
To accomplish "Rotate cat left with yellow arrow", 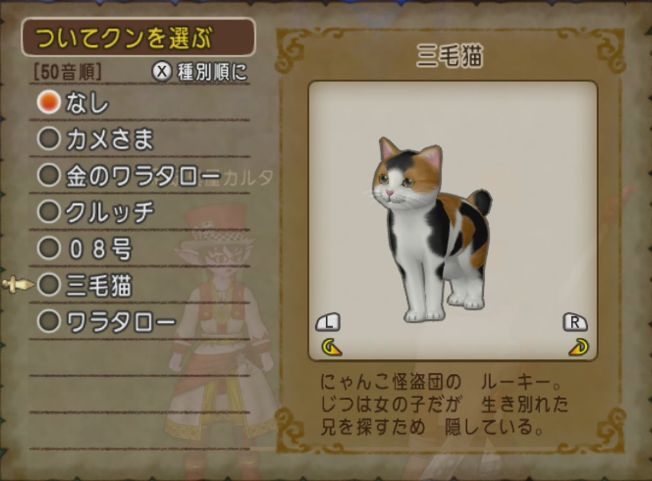I will click(x=331, y=348).
